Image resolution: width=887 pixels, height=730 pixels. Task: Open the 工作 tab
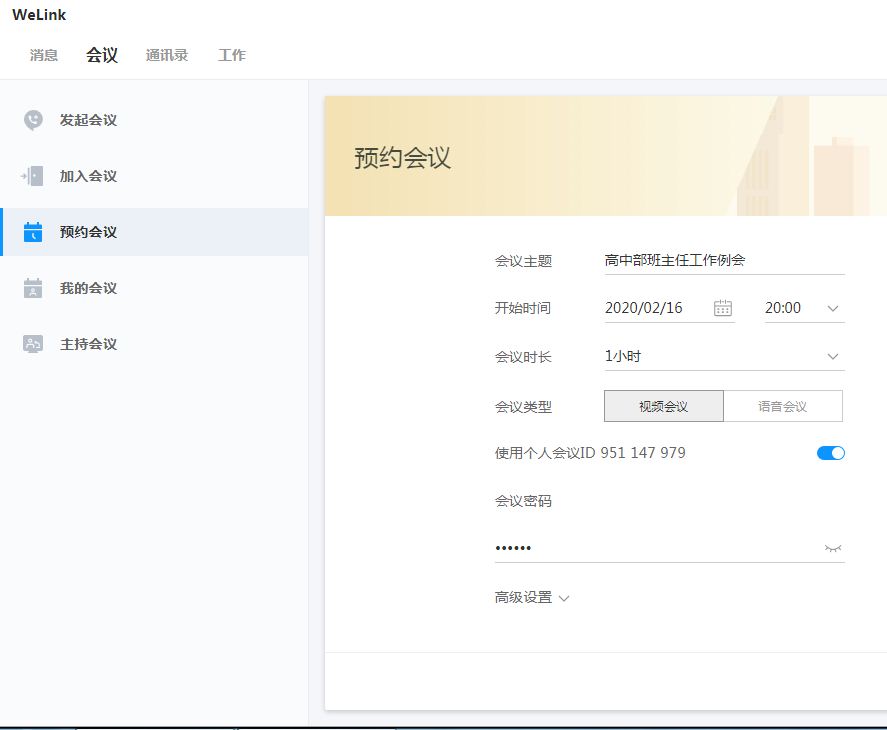click(232, 55)
